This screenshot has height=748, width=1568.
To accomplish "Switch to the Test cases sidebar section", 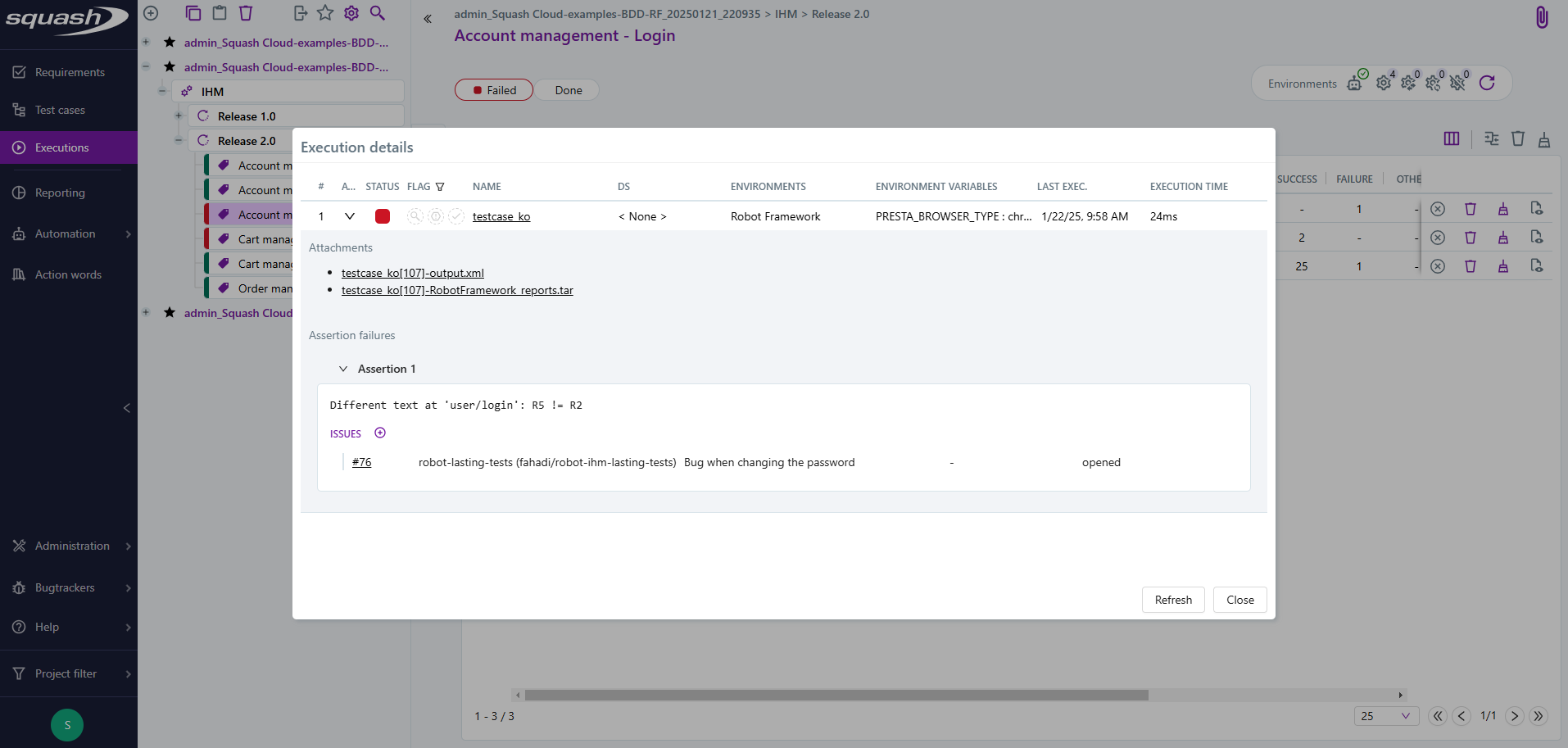I will pyautogui.click(x=59, y=109).
